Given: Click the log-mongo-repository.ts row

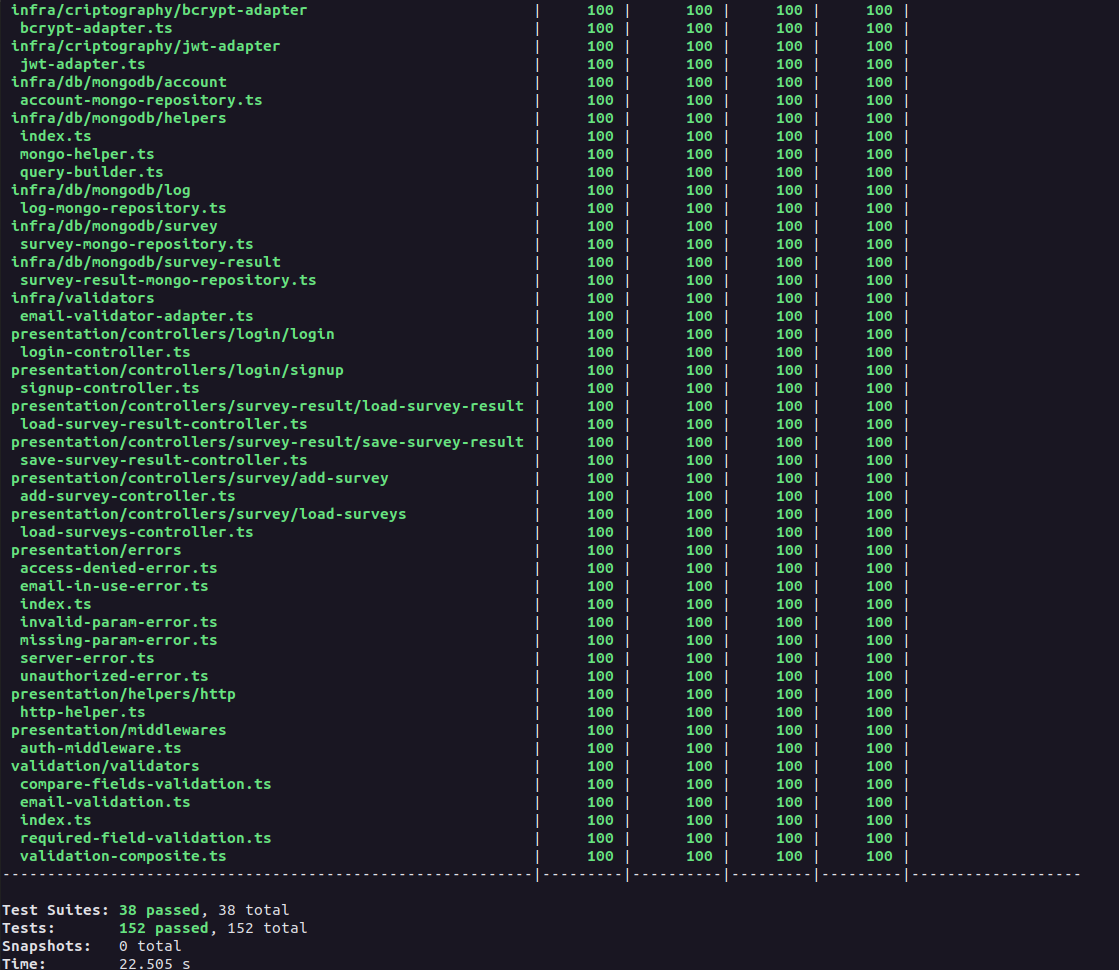Looking at the screenshot, I should 121,208.
